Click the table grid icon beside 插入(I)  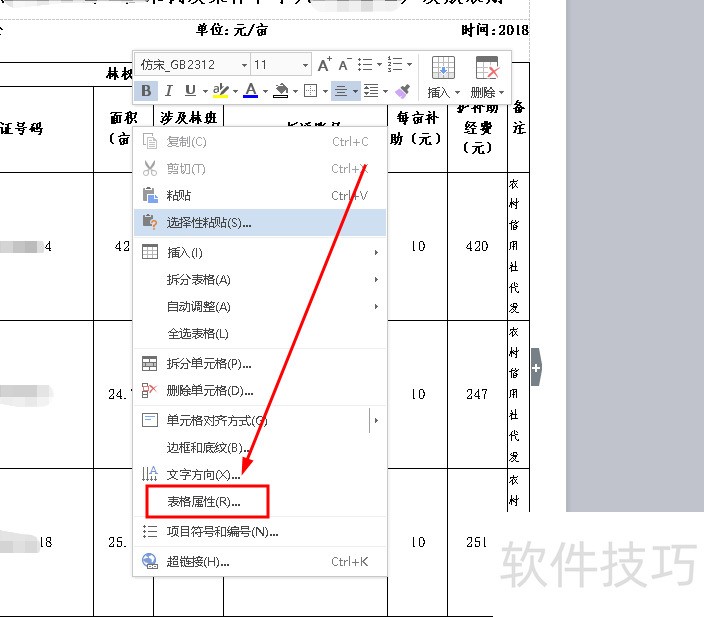click(150, 252)
